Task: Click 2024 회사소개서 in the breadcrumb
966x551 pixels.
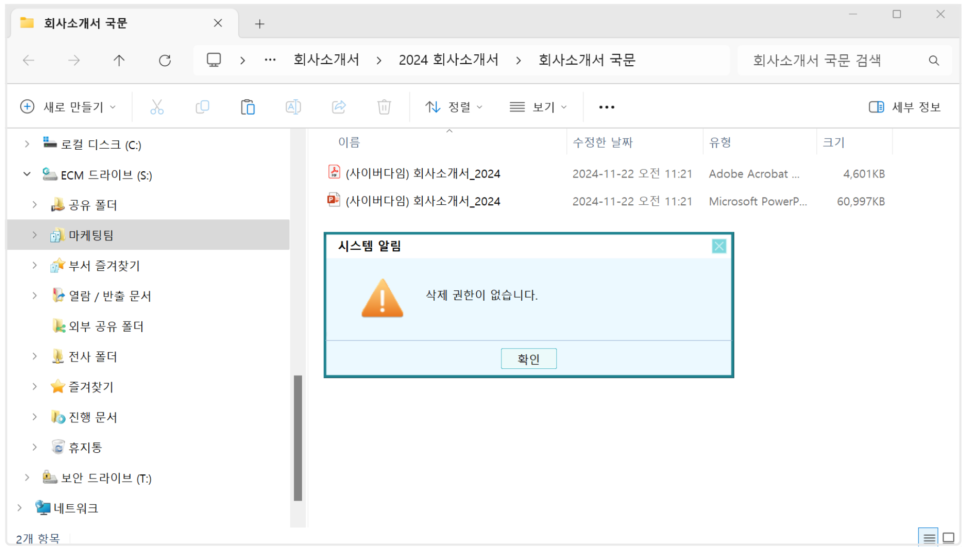Action: coord(448,60)
